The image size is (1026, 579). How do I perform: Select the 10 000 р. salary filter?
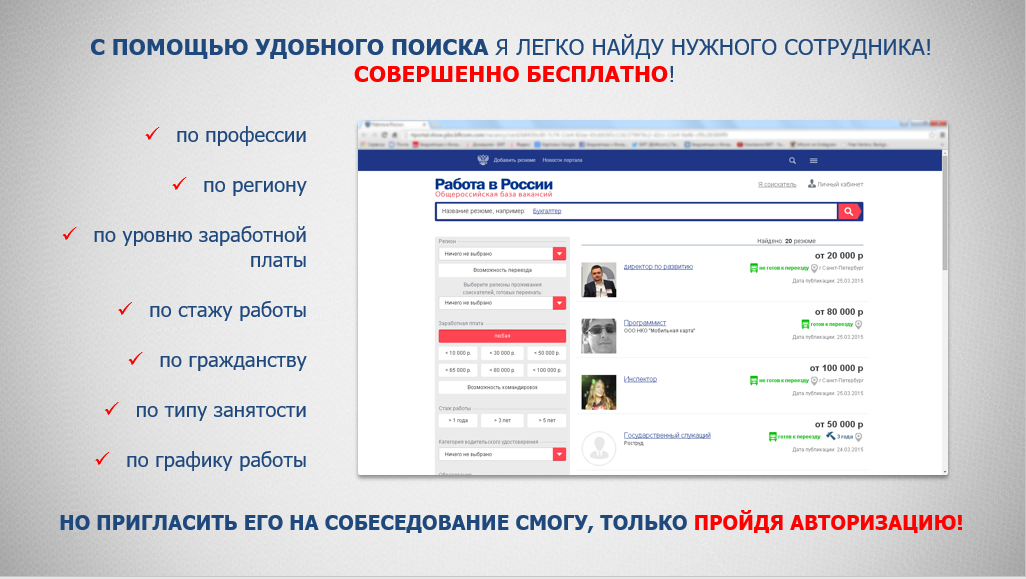pyautogui.click(x=458, y=353)
